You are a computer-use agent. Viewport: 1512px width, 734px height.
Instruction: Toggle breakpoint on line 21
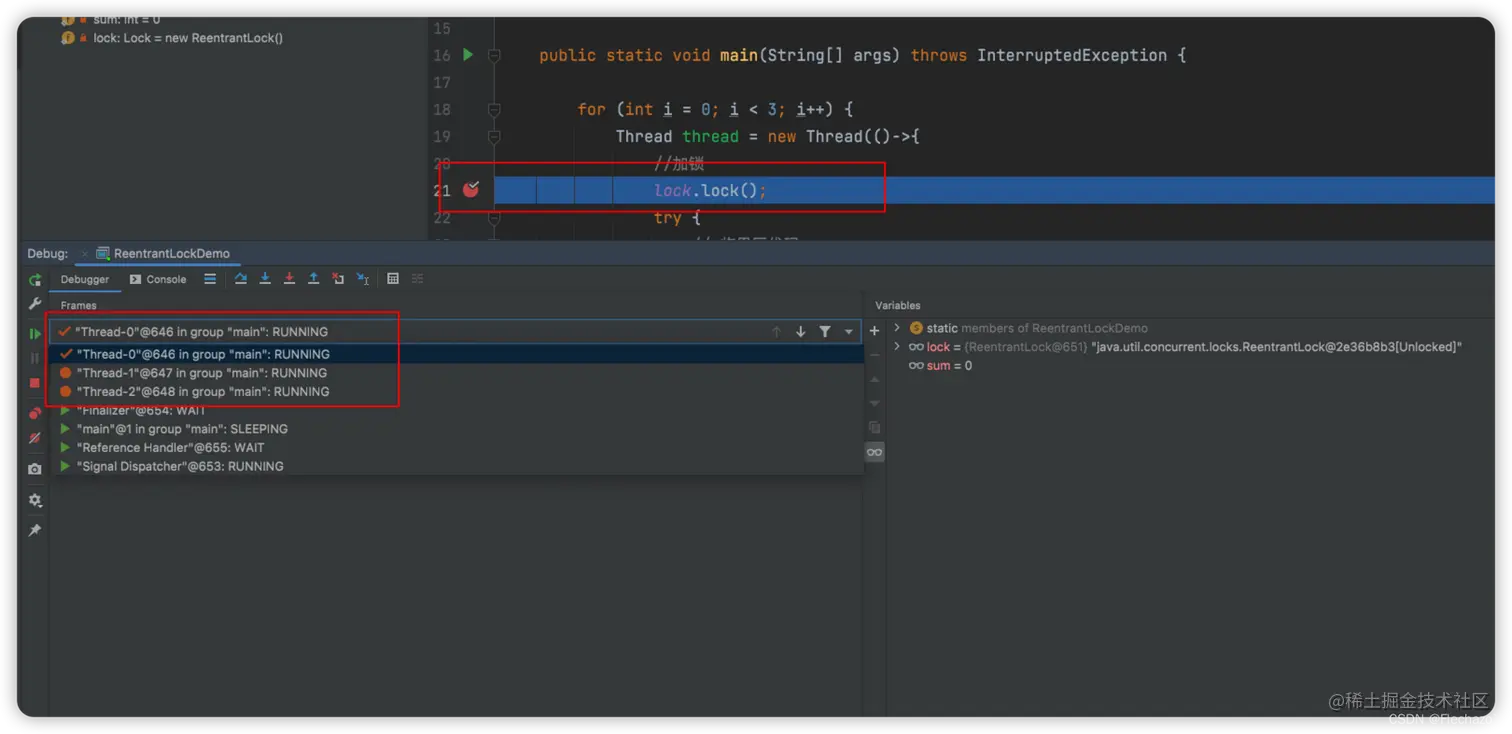pyautogui.click(x=471, y=189)
